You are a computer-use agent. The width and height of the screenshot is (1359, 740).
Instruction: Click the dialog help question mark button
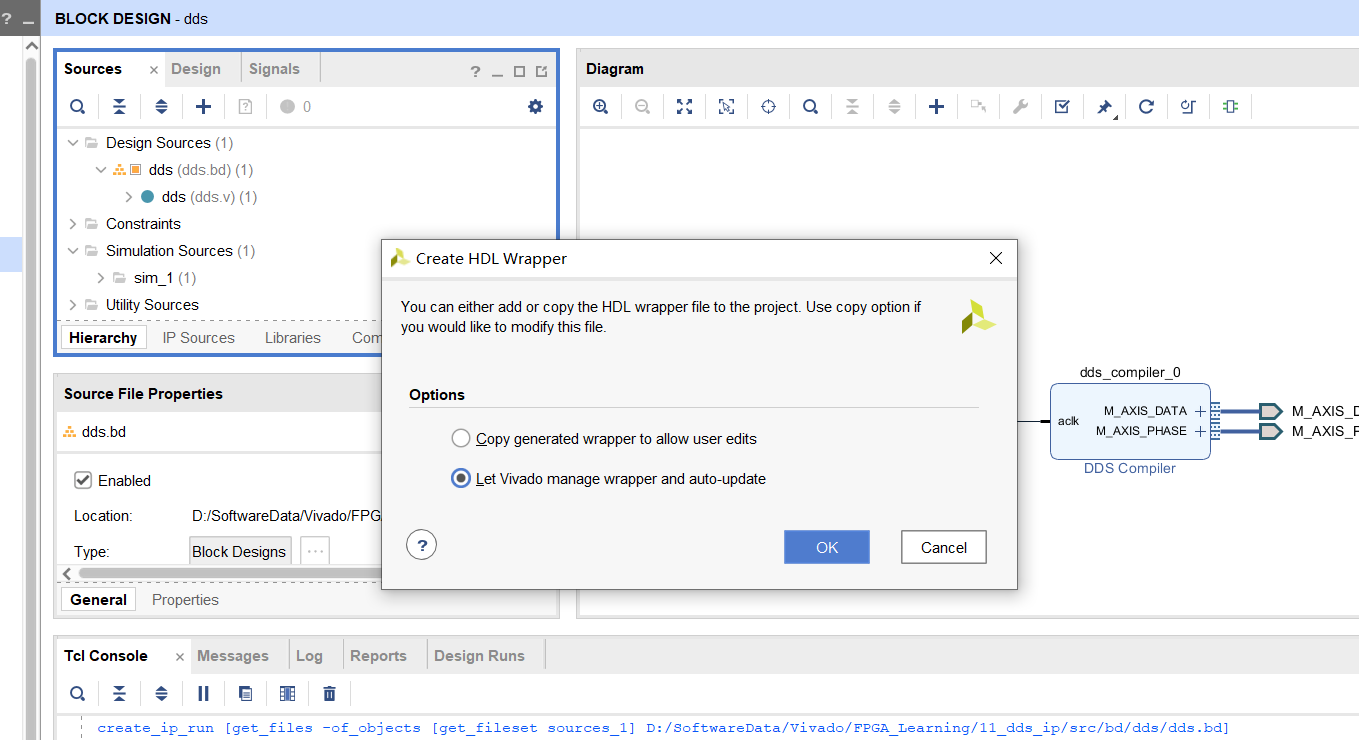point(422,545)
